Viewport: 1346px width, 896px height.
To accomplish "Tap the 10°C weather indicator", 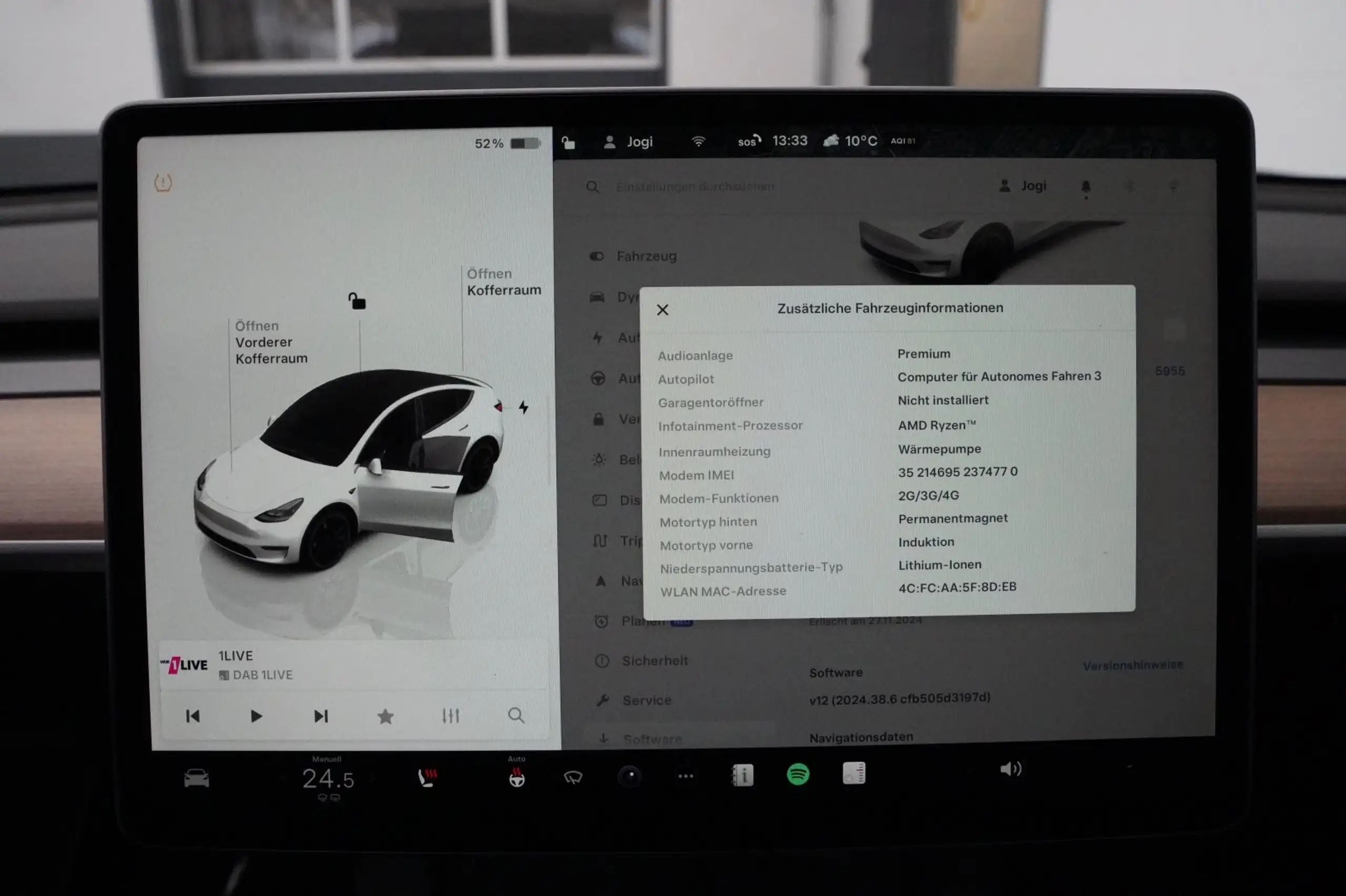I will click(850, 140).
